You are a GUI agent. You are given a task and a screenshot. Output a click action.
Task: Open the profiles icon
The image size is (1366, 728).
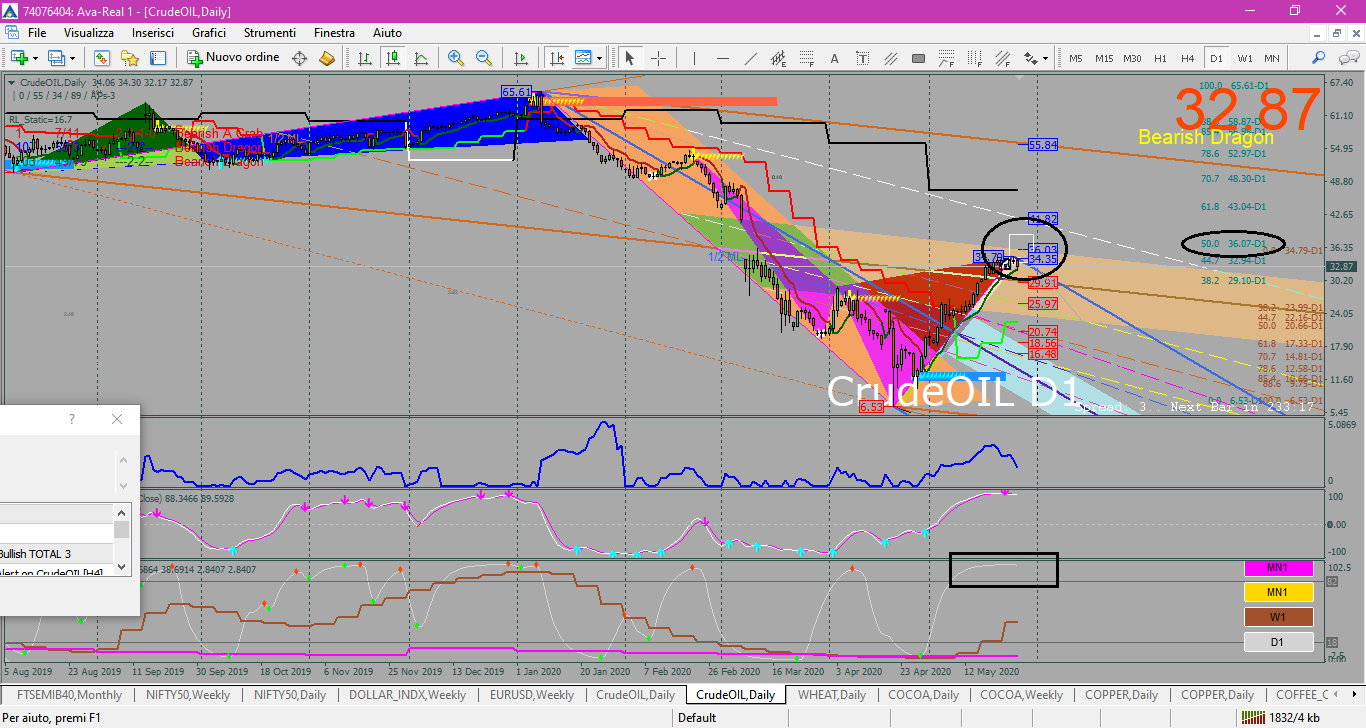click(x=56, y=58)
